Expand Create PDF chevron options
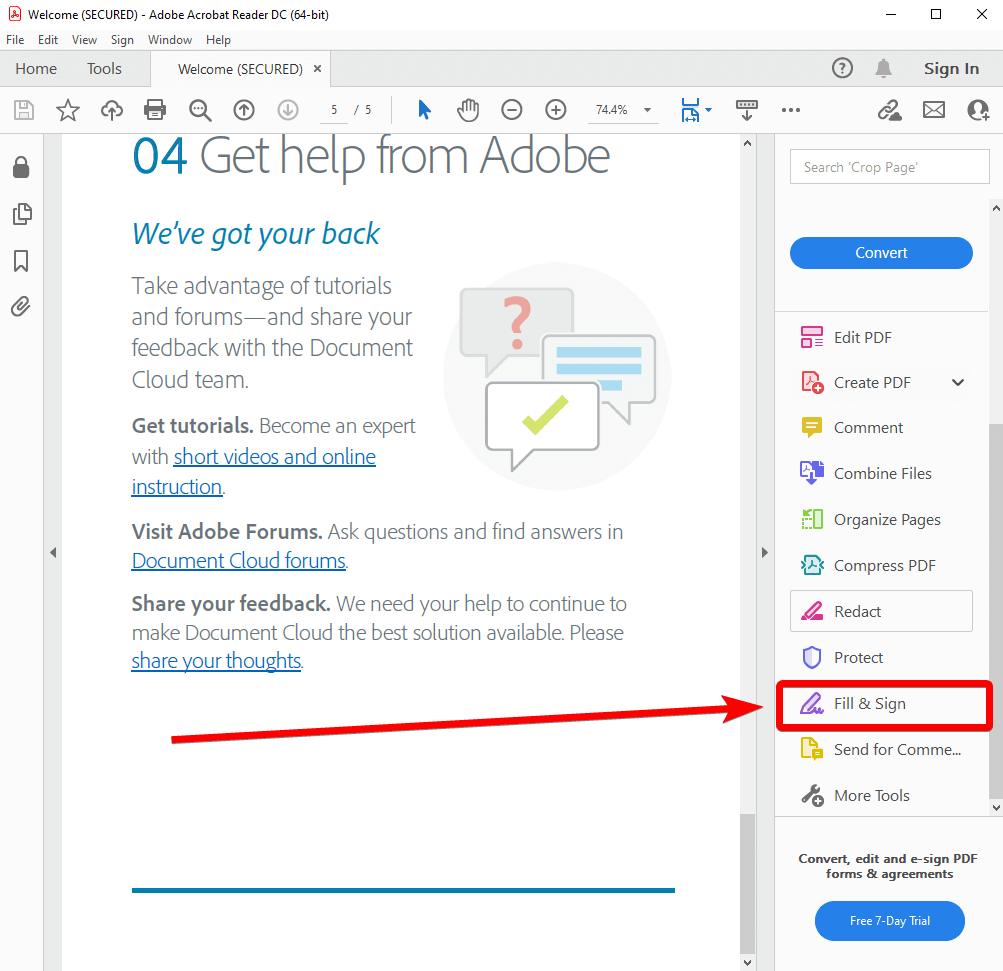This screenshot has width=1003, height=971. 958,383
